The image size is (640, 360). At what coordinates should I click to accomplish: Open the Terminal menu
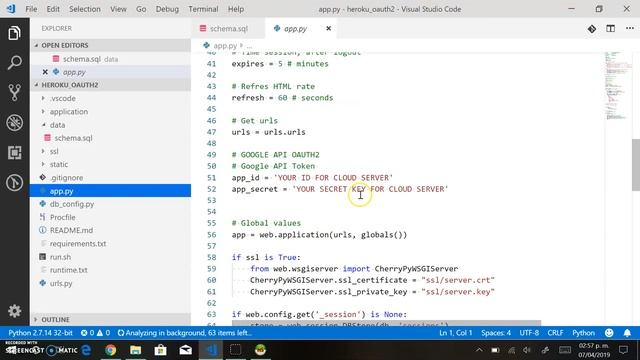tap(203, 9)
